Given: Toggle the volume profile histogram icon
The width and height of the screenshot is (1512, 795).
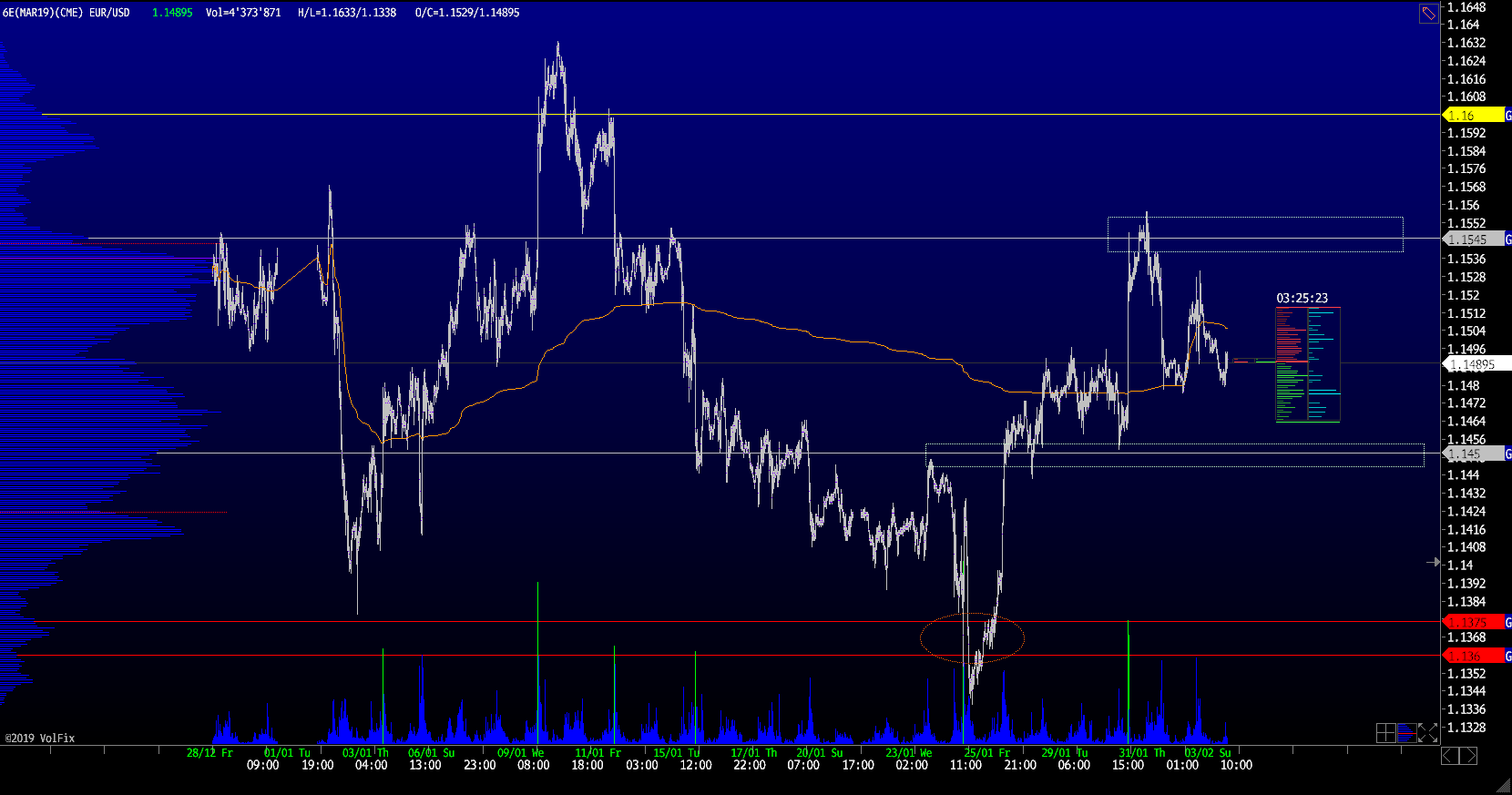Looking at the screenshot, I should click(x=1406, y=732).
